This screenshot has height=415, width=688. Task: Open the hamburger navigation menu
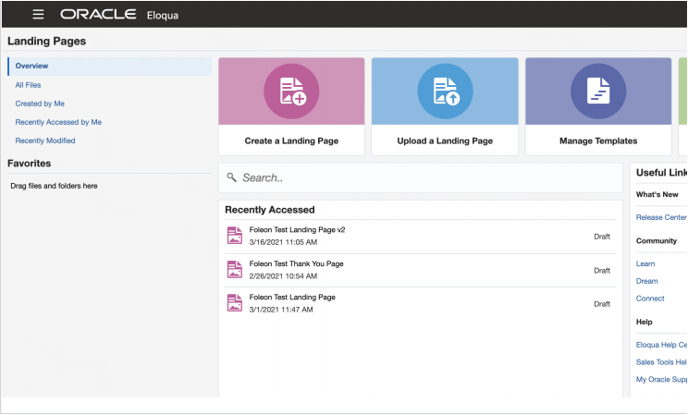38,14
